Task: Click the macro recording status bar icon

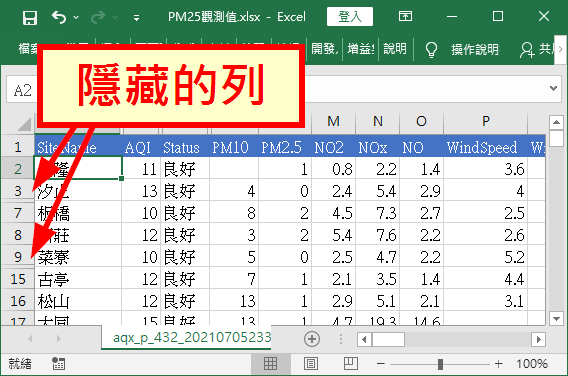Action: pyautogui.click(x=58, y=363)
